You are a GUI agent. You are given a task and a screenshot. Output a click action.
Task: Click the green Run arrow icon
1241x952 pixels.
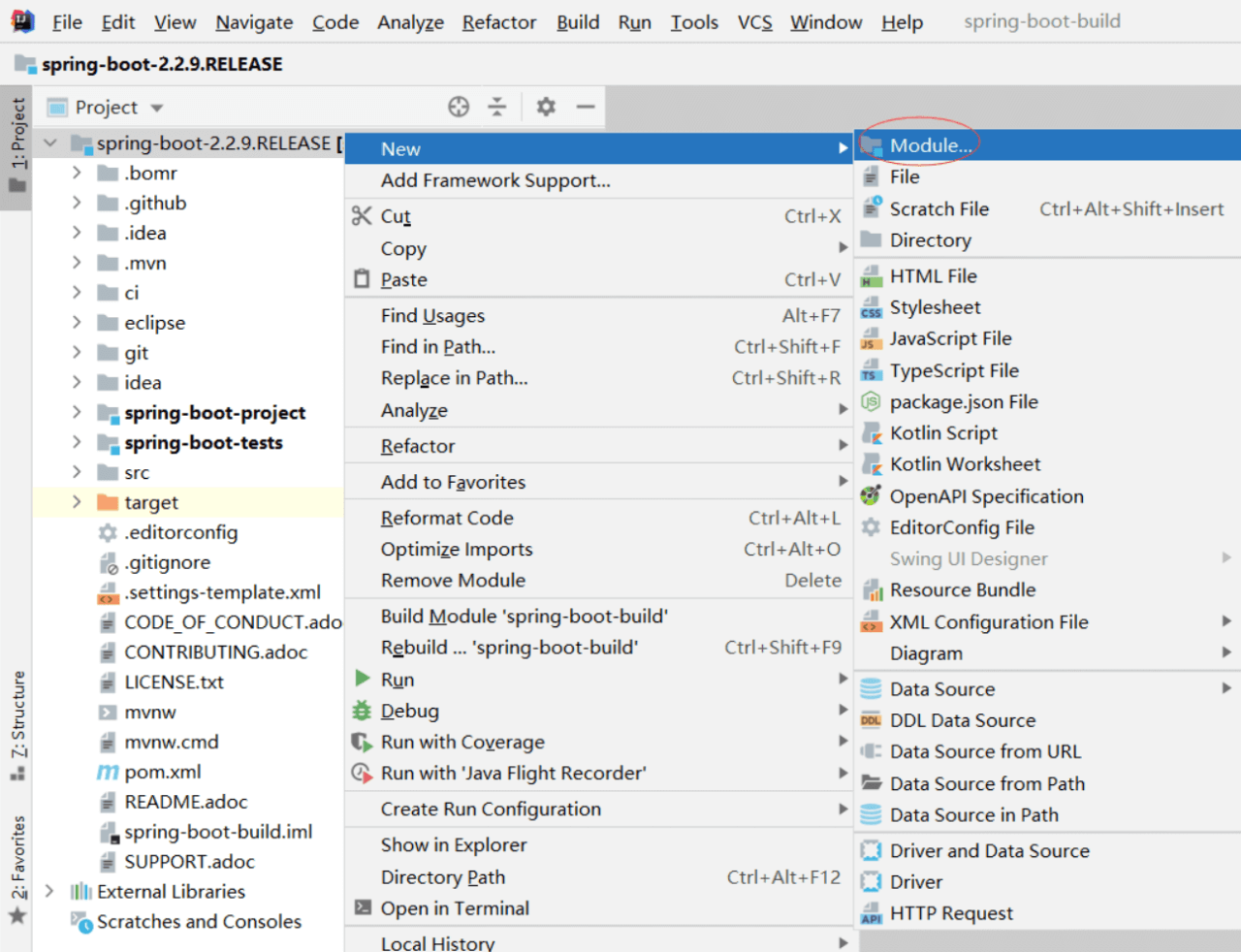pos(363,679)
